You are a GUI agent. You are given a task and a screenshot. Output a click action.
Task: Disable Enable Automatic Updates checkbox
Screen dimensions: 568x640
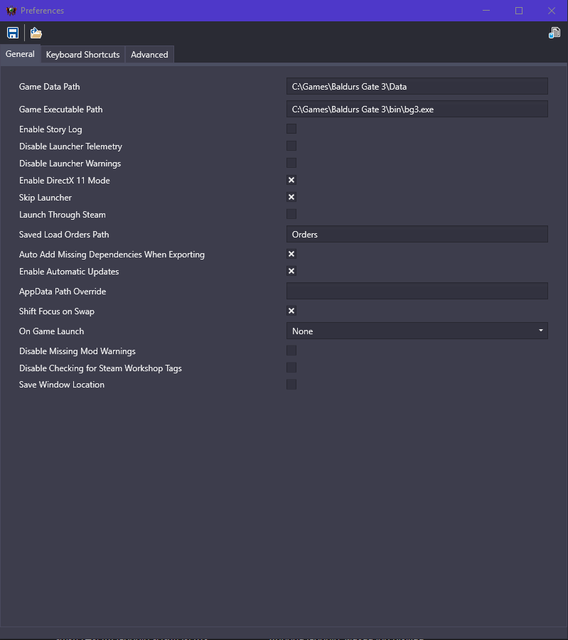coord(291,271)
